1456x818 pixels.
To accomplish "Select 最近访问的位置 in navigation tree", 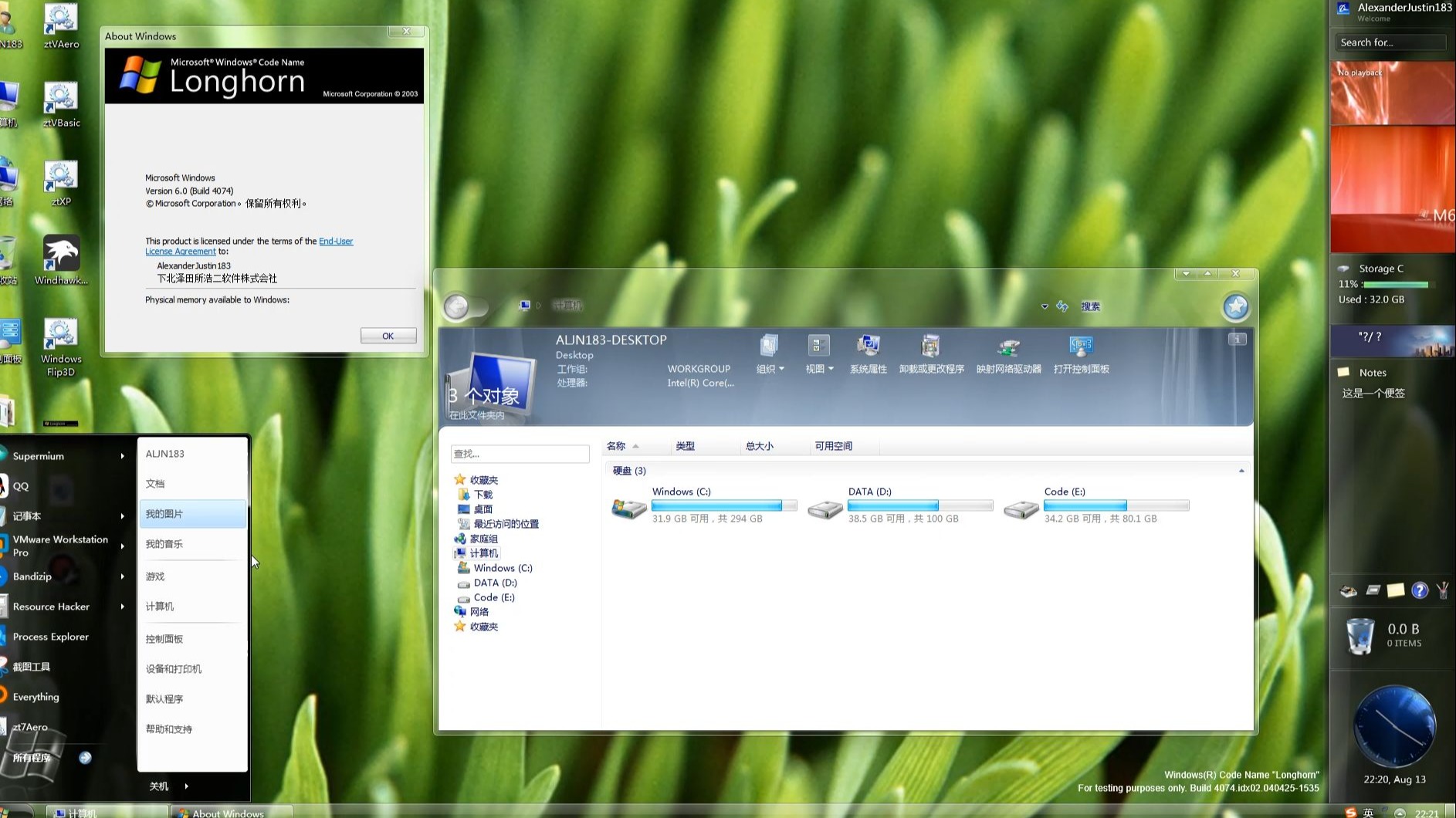I will (x=499, y=524).
